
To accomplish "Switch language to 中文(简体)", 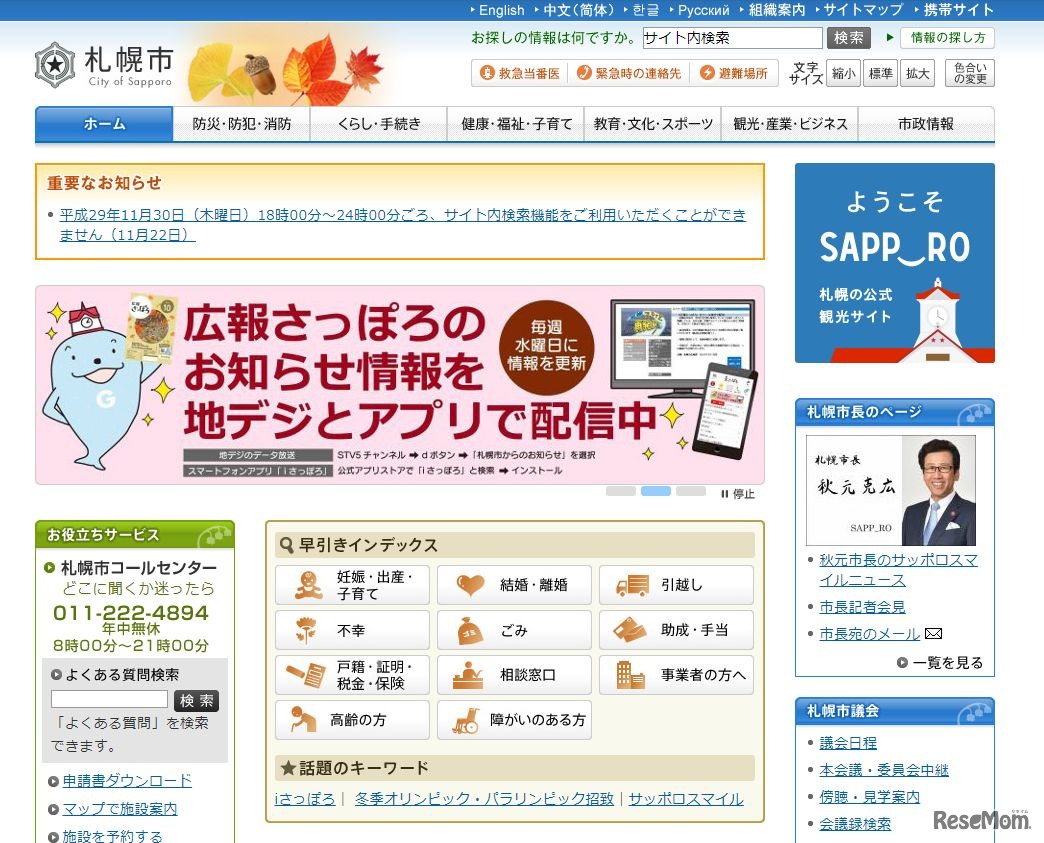I will [578, 10].
